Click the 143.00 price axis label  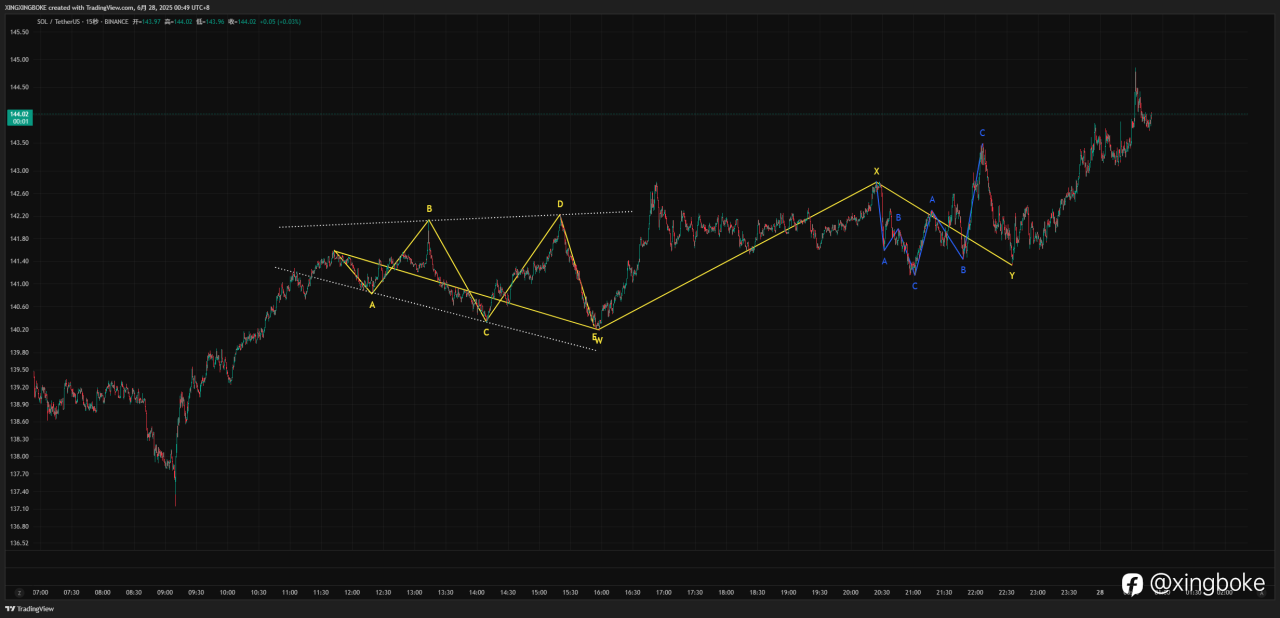(x=19, y=170)
